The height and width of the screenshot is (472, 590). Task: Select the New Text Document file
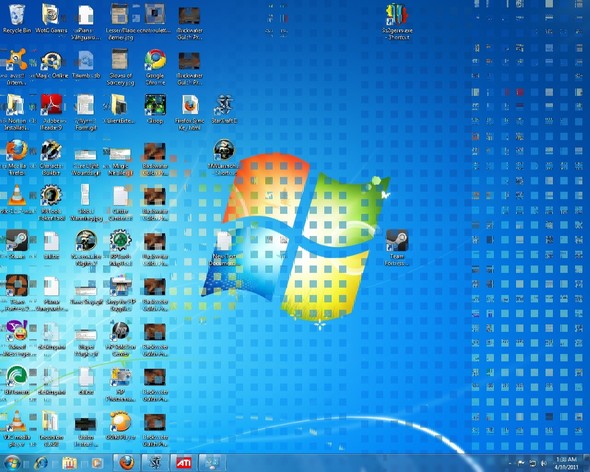click(x=224, y=248)
